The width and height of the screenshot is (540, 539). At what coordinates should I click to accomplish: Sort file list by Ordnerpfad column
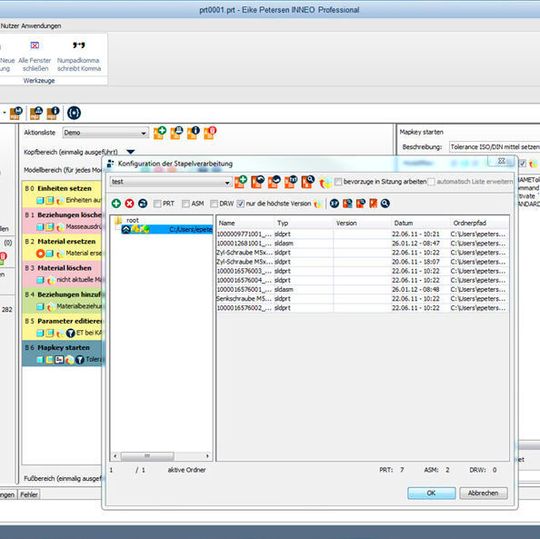coord(479,223)
